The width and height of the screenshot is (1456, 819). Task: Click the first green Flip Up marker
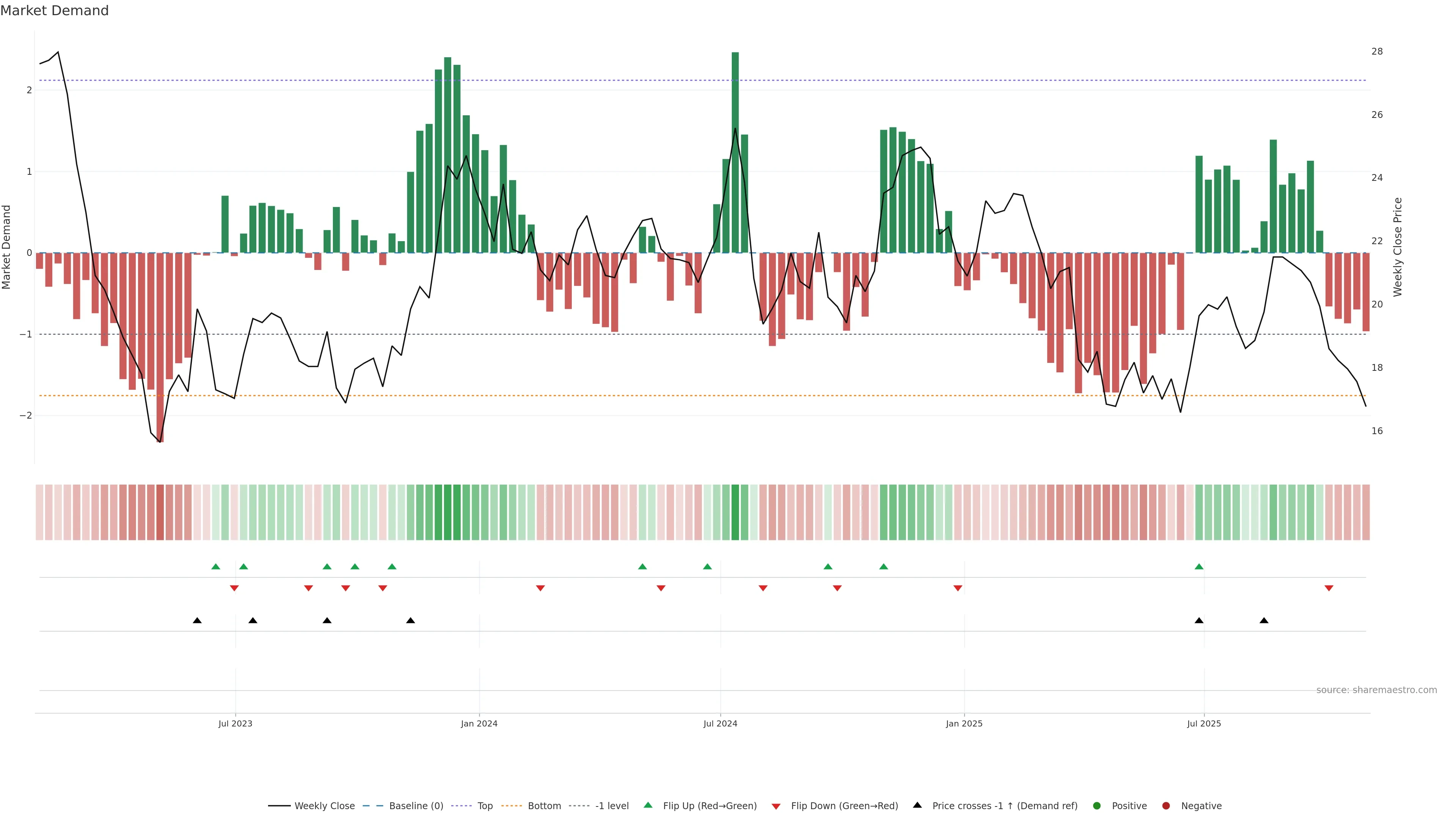(215, 566)
